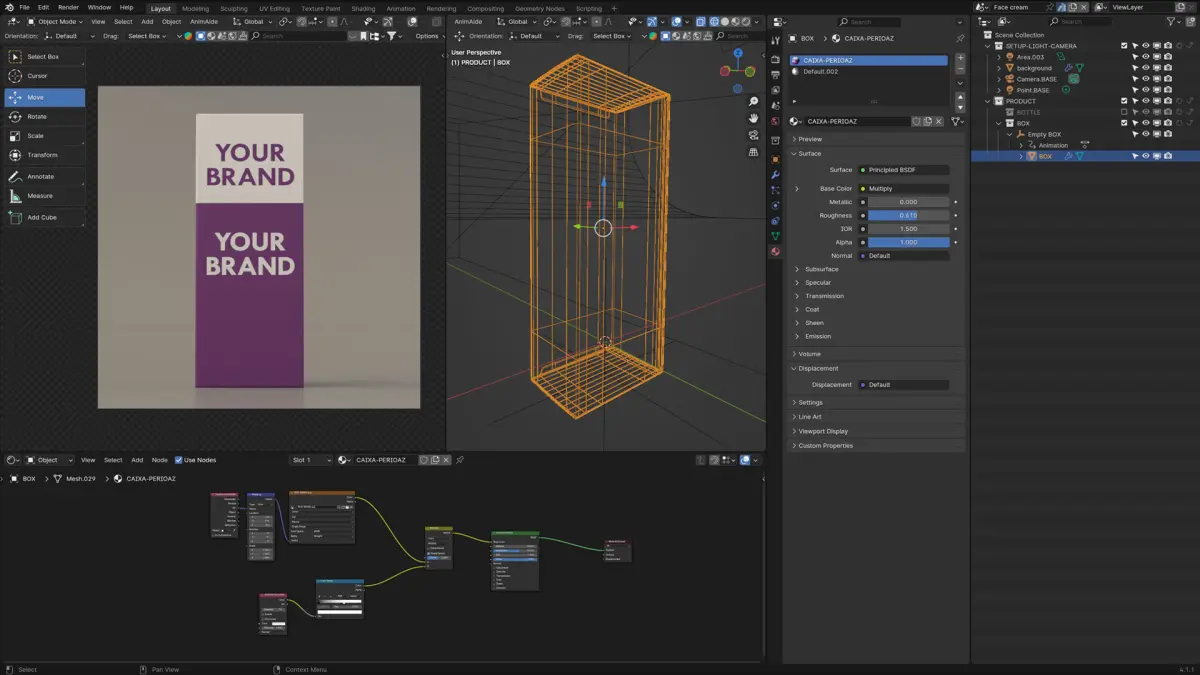This screenshot has width=1200, height=675.
Task: Expand the Emission section
Action: 818,336
